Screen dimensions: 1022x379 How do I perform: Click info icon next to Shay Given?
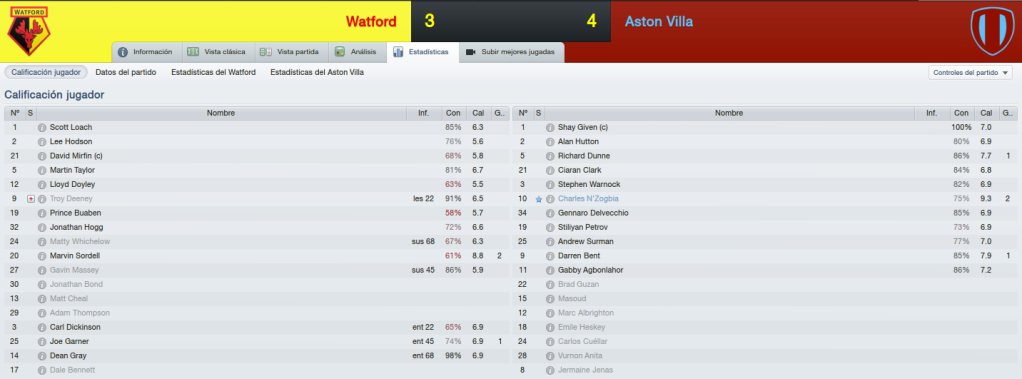[x=550, y=127]
